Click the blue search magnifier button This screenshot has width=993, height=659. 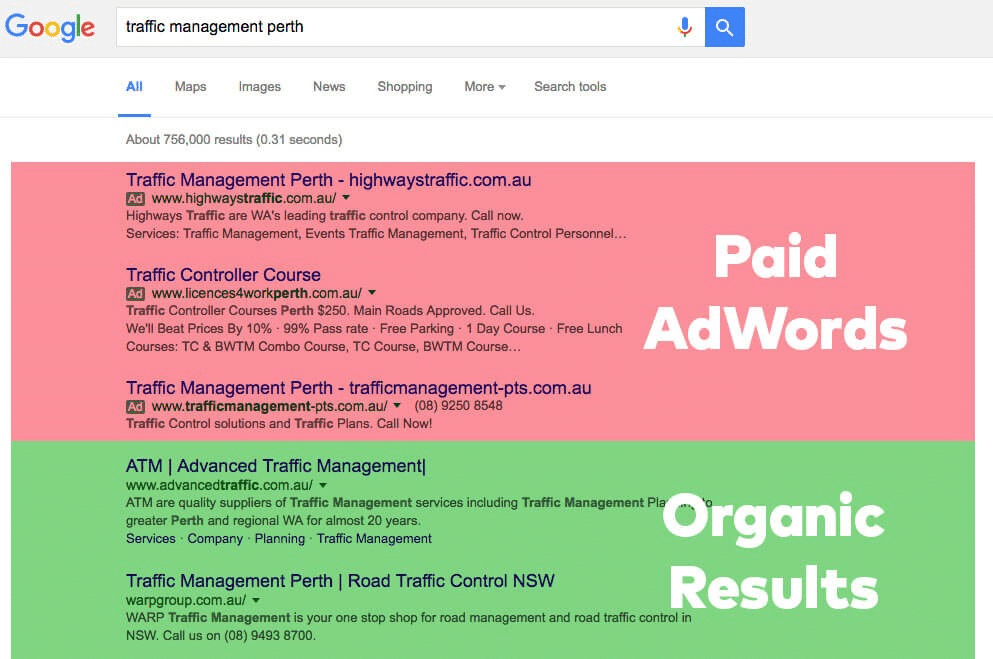pos(724,27)
